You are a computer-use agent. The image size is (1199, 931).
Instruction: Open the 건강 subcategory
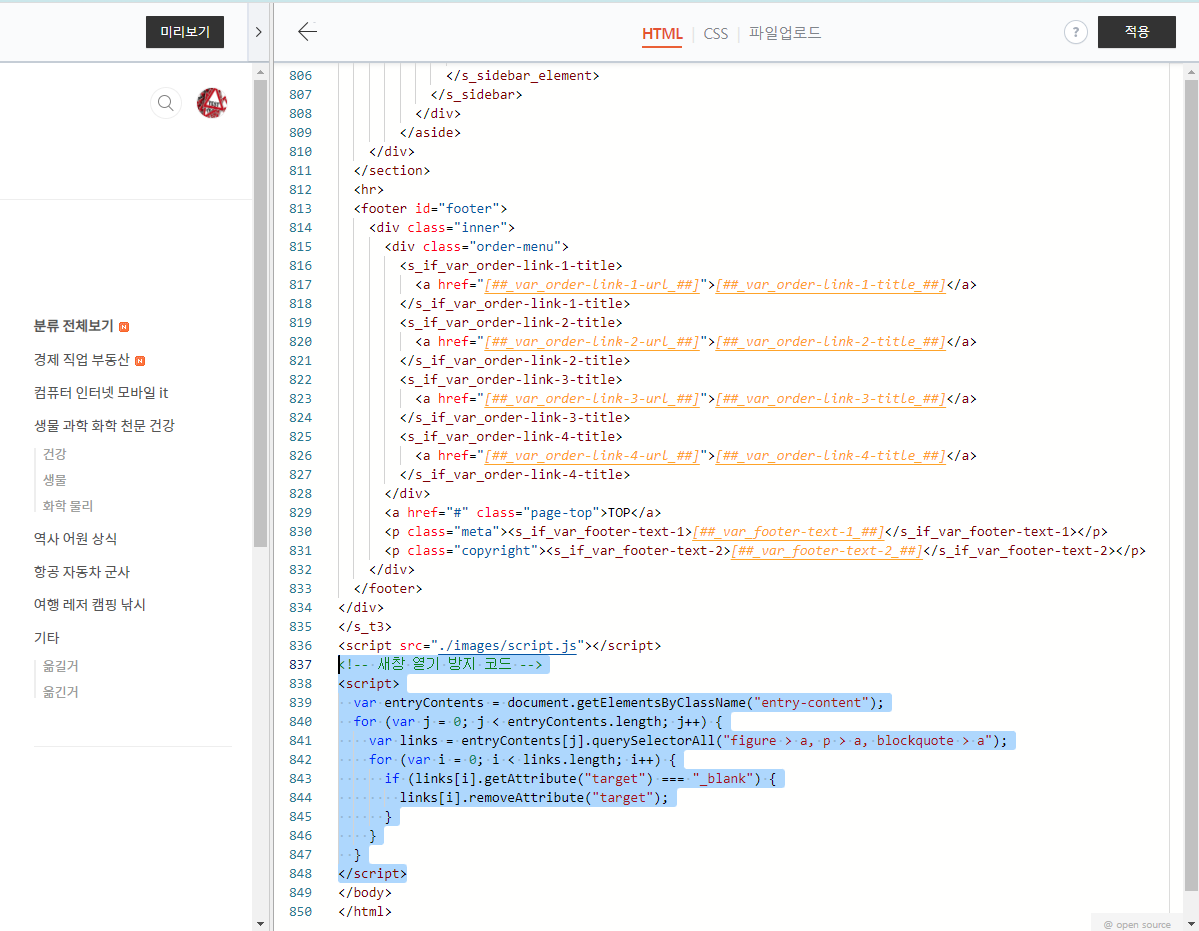click(54, 453)
